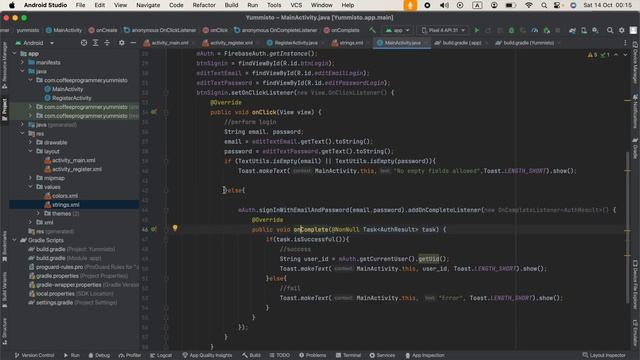
Task: Collapse the values folder
Action: point(30,187)
